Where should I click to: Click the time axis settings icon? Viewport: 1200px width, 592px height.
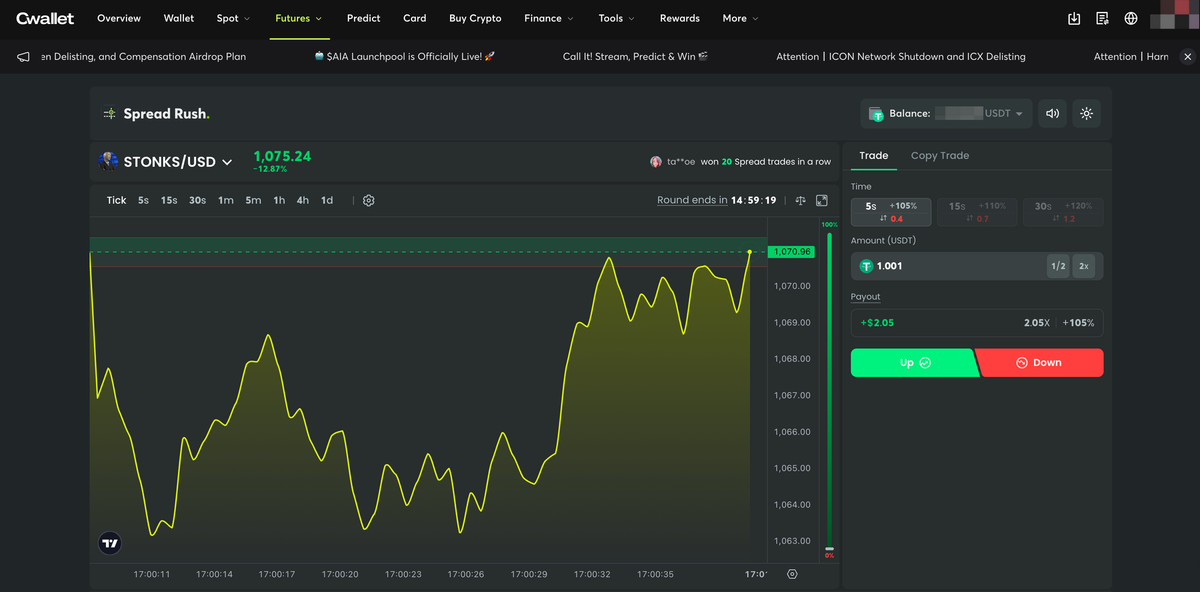pyautogui.click(x=792, y=574)
